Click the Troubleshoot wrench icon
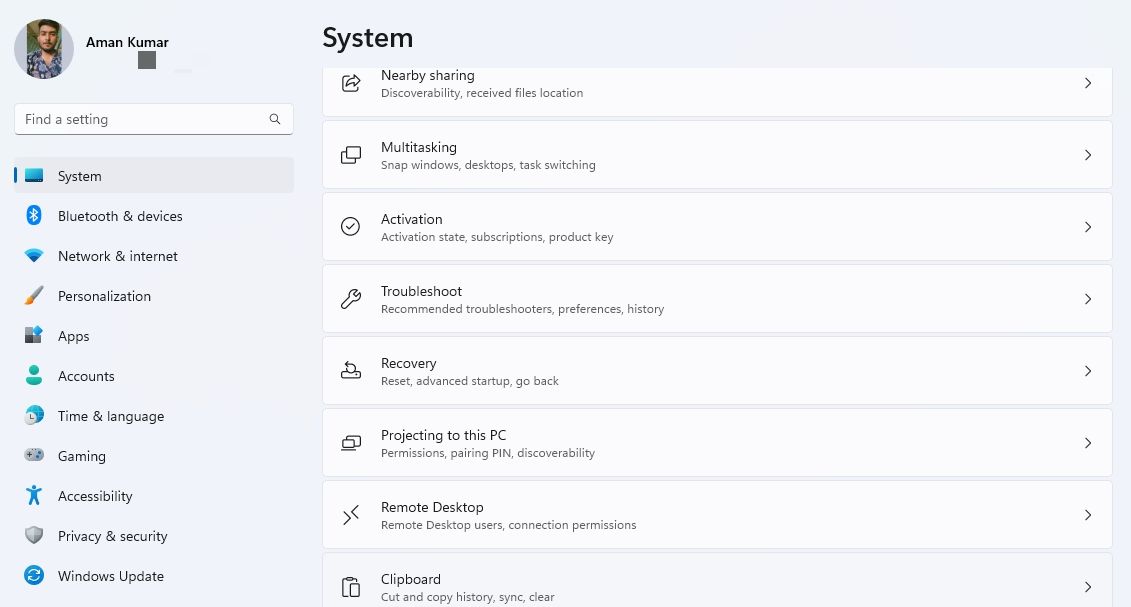Screen dimensions: 1131x607 351,299
